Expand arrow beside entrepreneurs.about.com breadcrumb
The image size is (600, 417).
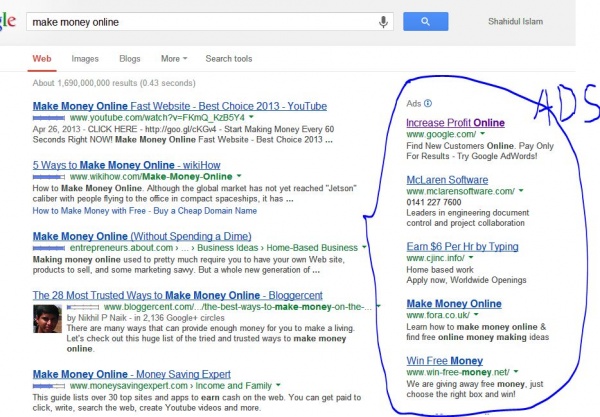pyautogui.click(x=364, y=247)
